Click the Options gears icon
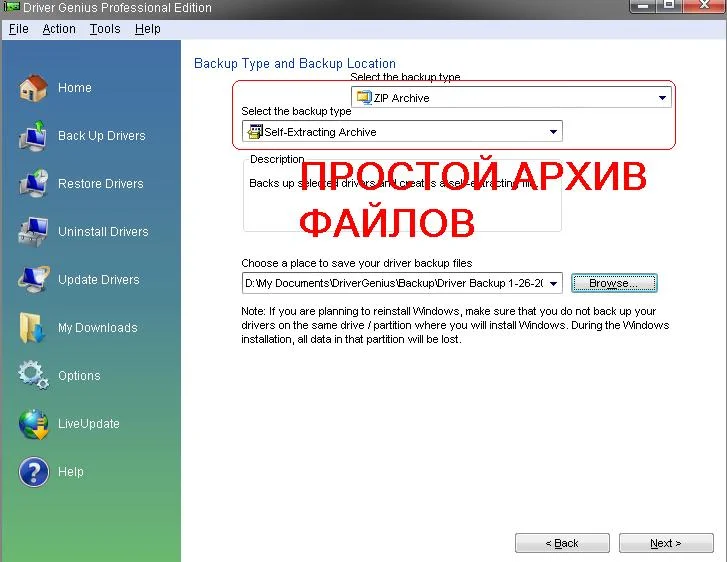 33,375
